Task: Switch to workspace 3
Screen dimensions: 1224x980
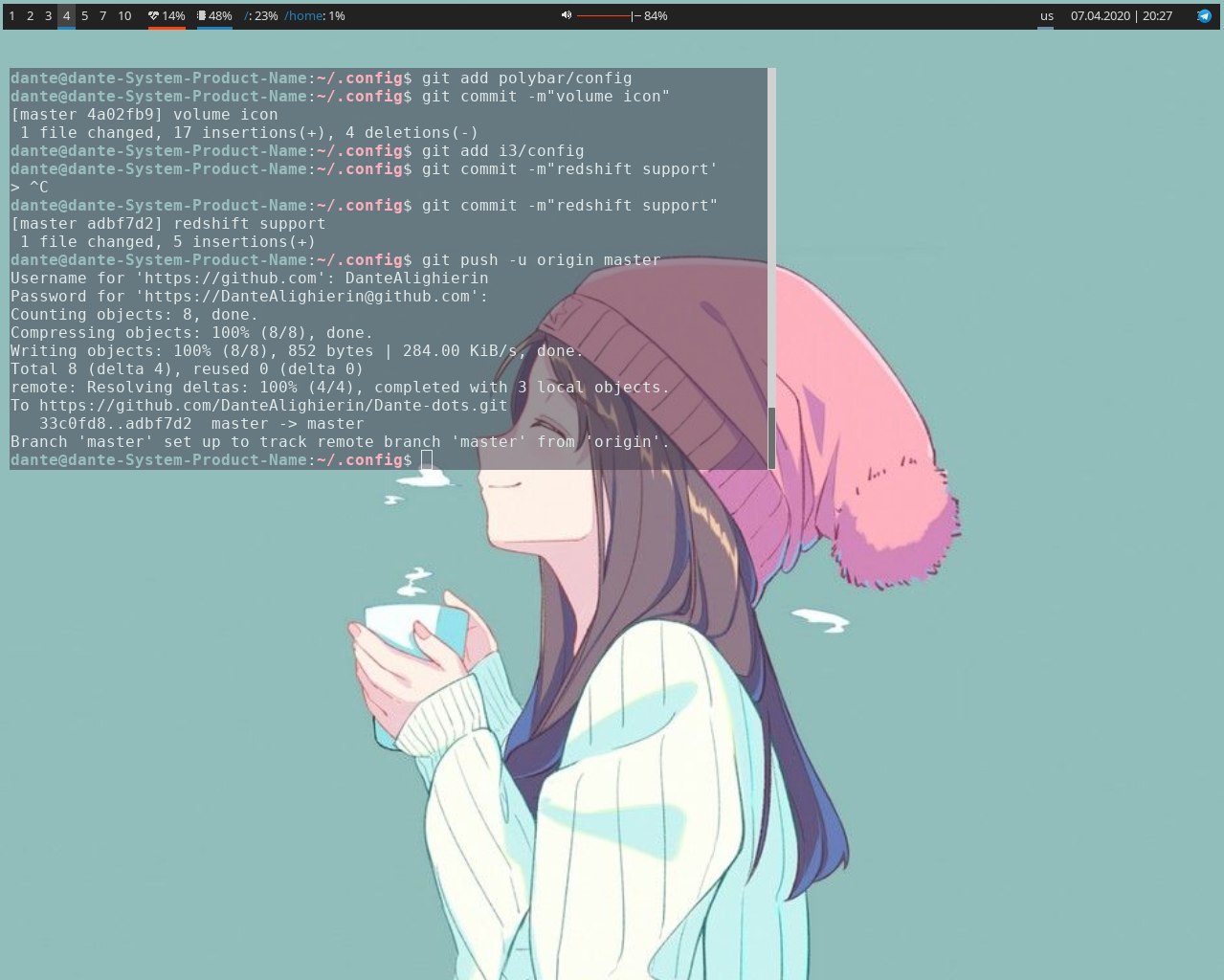Action: (48, 16)
